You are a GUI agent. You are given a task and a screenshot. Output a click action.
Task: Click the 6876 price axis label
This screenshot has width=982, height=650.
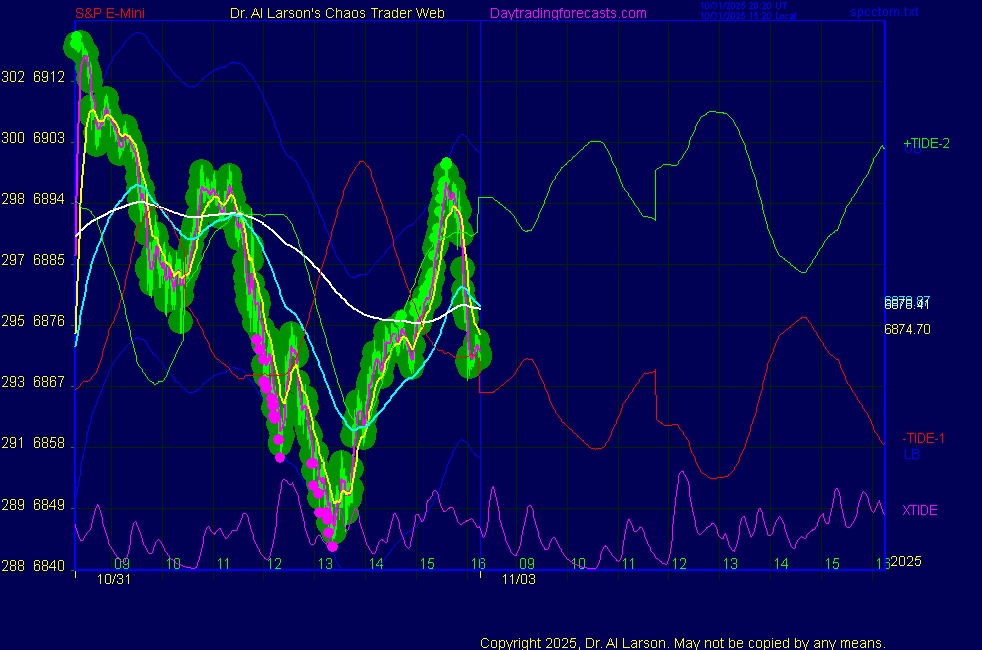49,321
